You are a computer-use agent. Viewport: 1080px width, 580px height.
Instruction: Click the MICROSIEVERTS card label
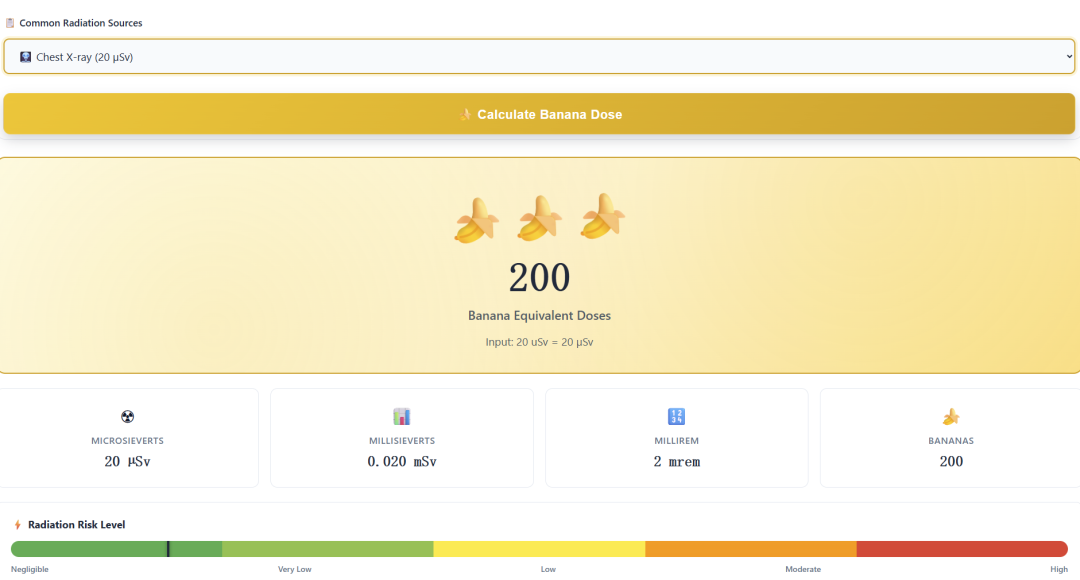point(127,441)
